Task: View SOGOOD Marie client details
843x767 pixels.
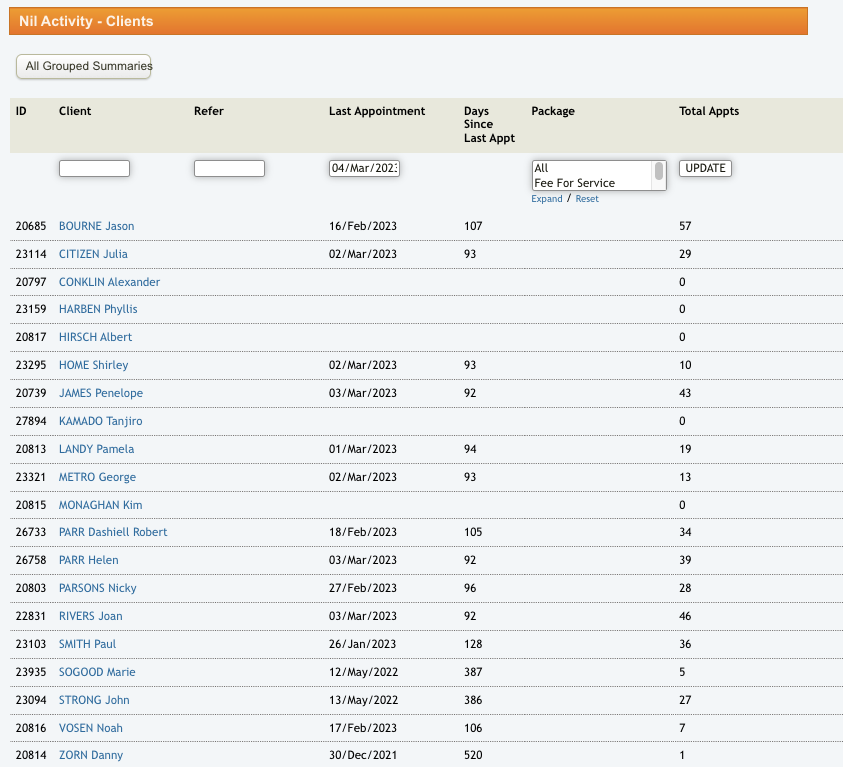Action: [97, 672]
